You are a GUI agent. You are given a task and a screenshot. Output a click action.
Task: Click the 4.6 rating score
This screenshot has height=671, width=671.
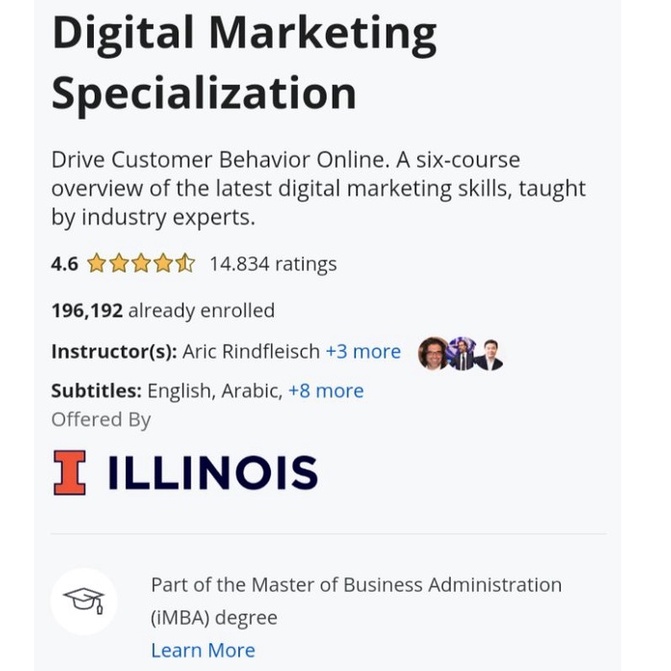(x=64, y=264)
